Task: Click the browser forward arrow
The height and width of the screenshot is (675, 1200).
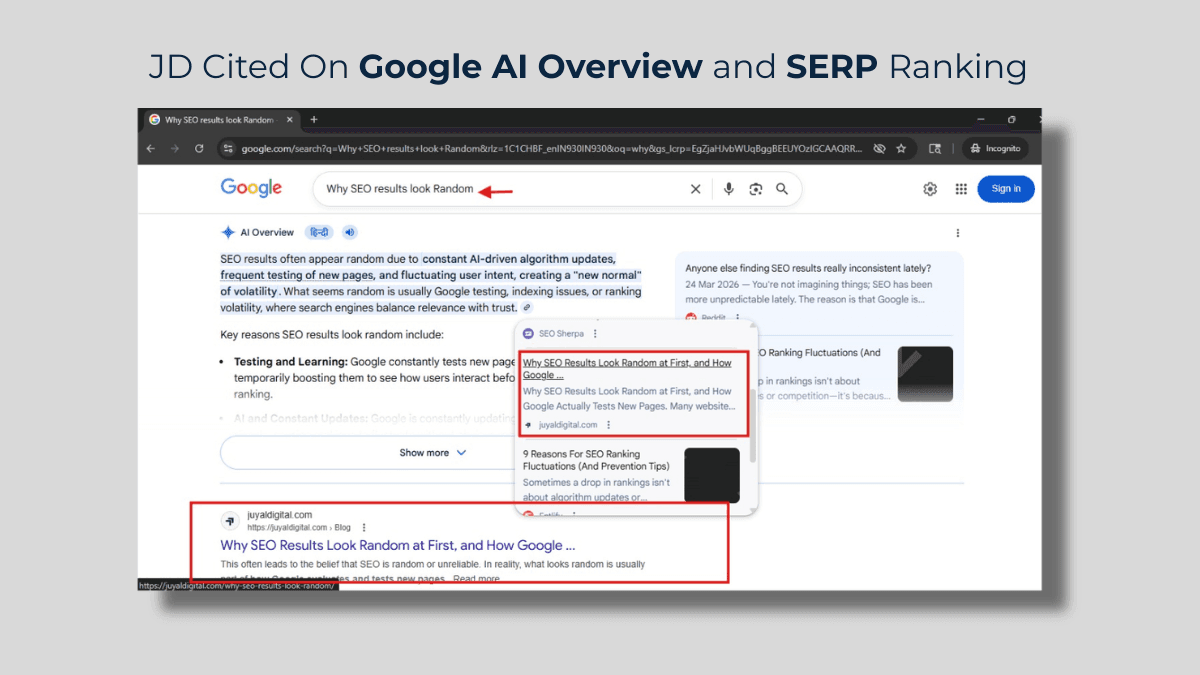Action: [x=175, y=148]
